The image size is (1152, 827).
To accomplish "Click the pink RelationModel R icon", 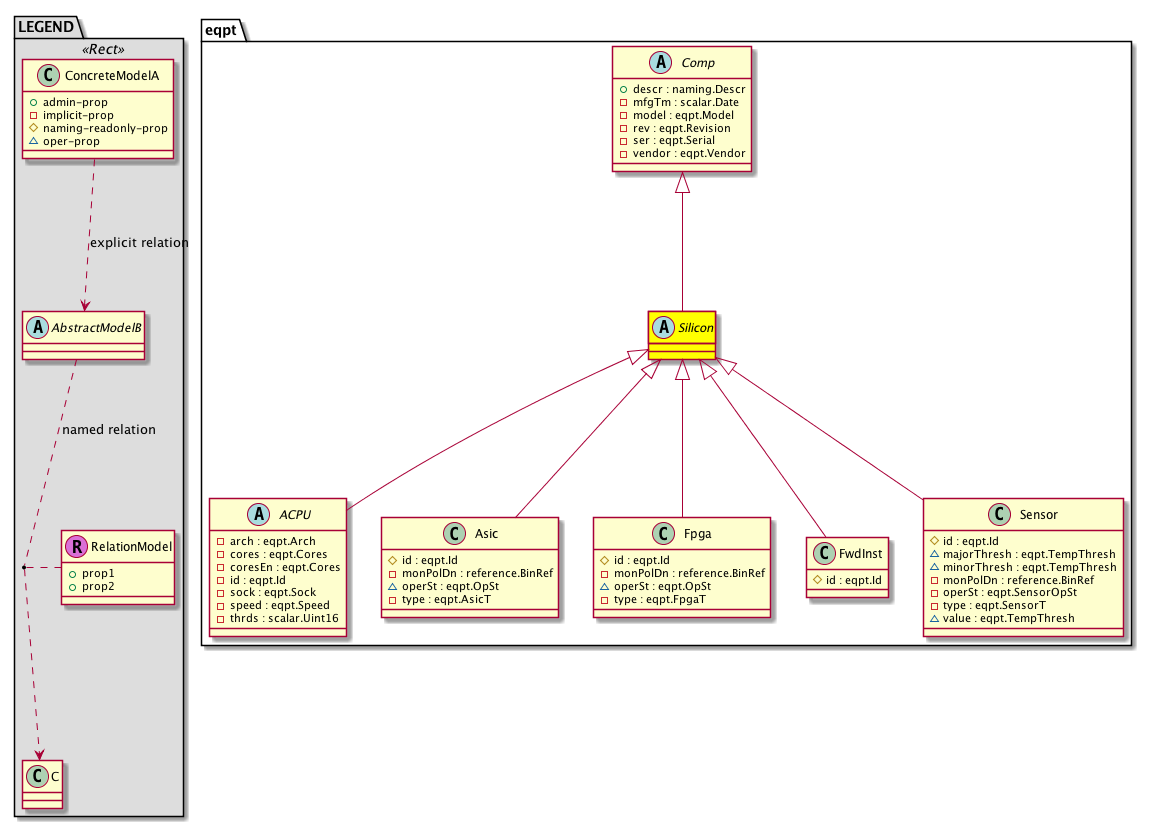I will 76,547.
